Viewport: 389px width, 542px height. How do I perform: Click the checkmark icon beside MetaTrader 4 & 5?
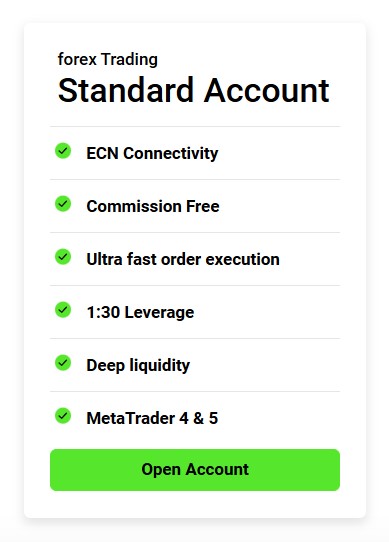point(63,416)
